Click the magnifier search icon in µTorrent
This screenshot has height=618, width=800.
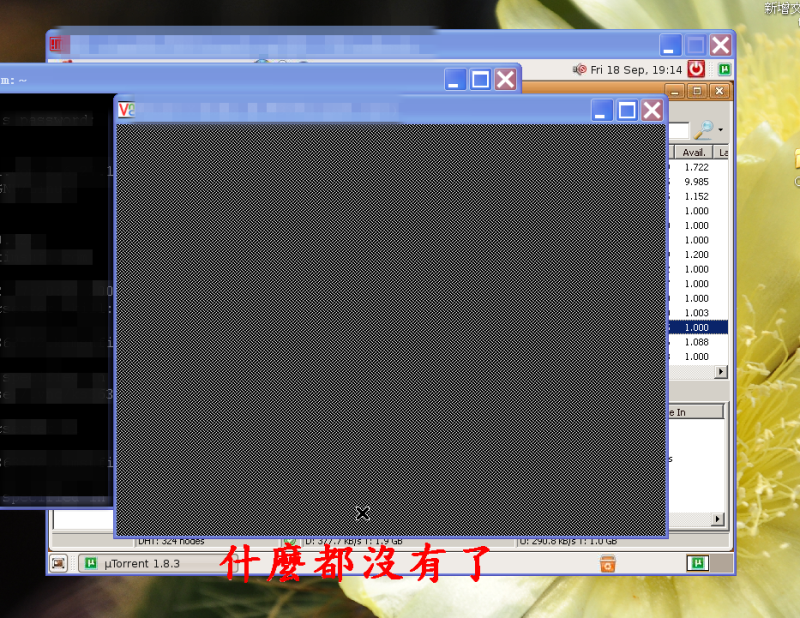(x=704, y=130)
